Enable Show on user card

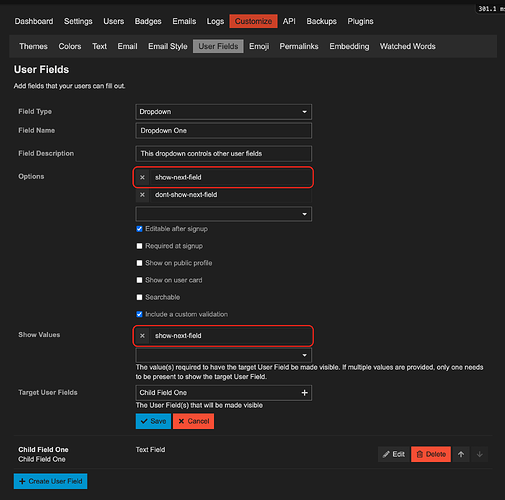click(x=139, y=280)
